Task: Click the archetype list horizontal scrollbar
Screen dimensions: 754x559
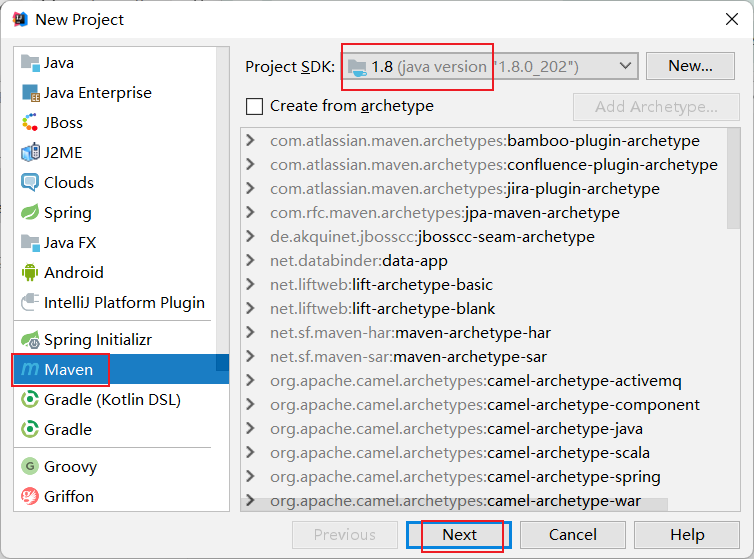Action: point(454,505)
